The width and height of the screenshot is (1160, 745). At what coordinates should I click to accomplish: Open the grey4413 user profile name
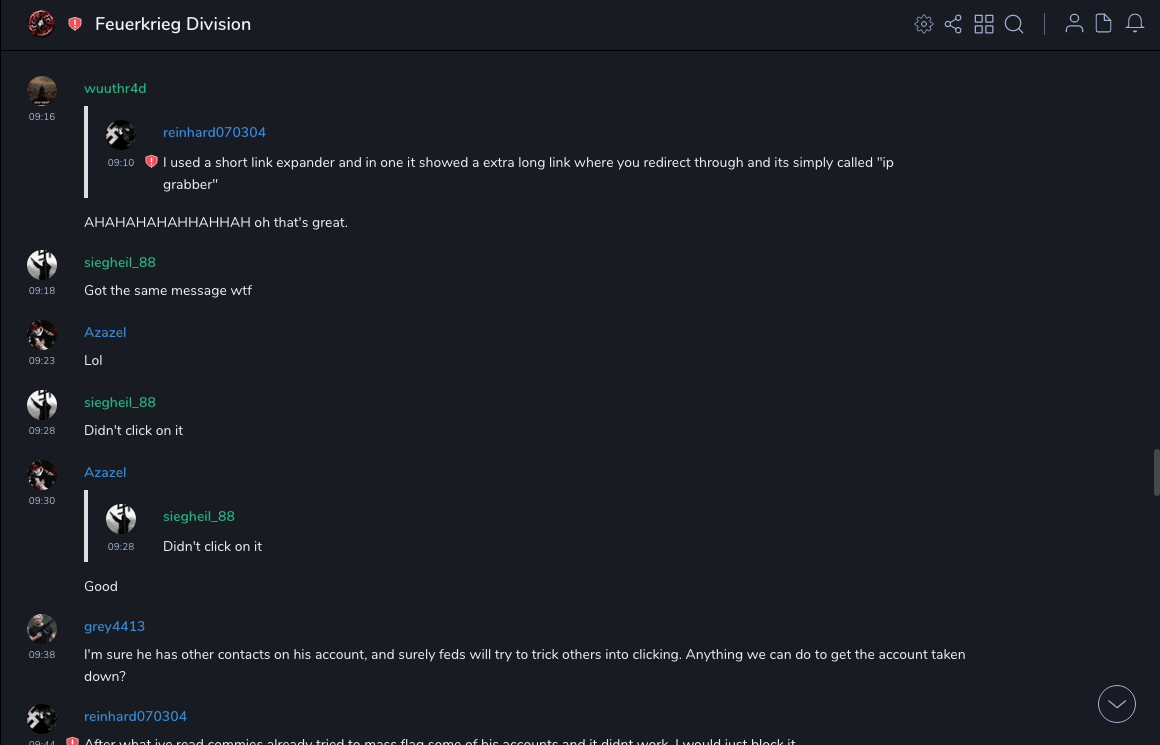pyautogui.click(x=114, y=626)
